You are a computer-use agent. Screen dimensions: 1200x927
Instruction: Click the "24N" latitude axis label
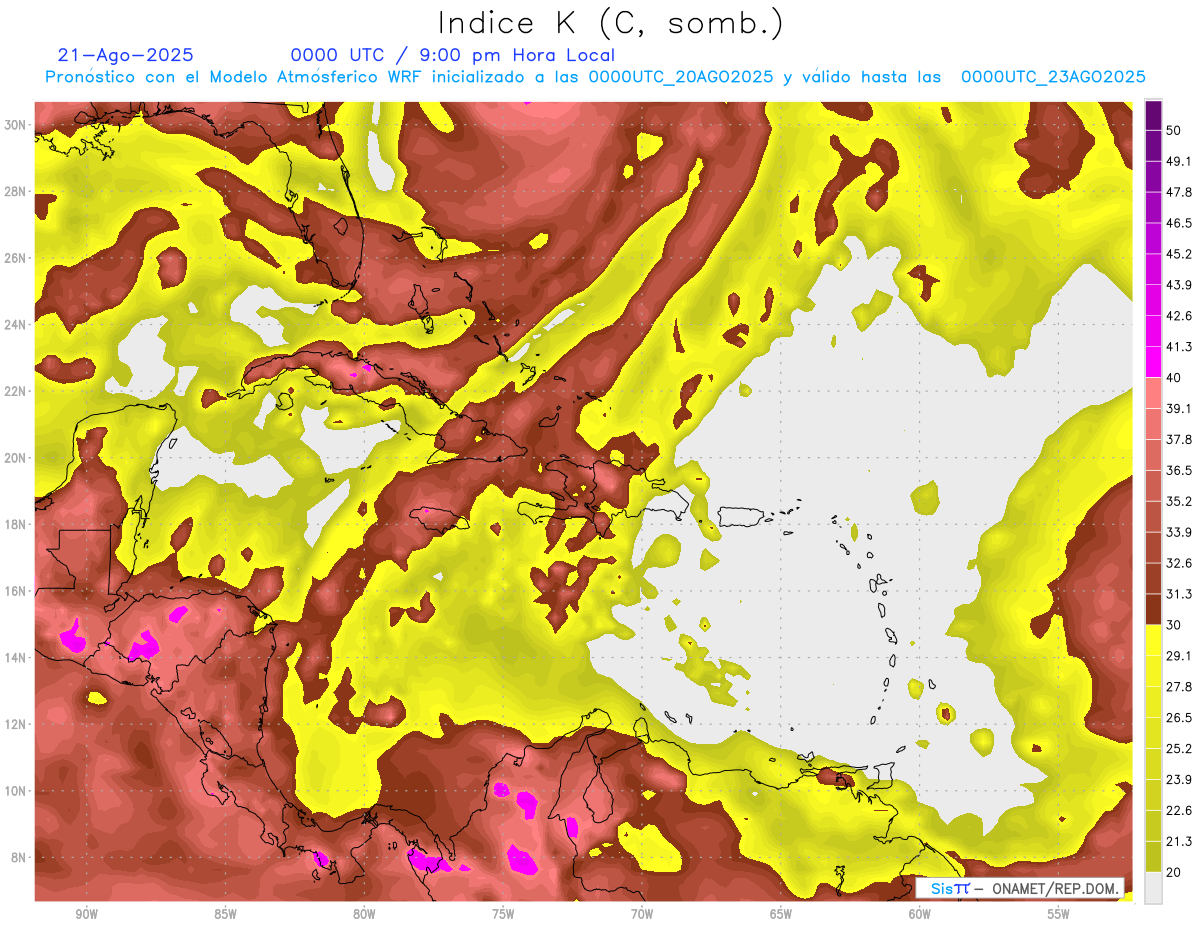click(15, 325)
